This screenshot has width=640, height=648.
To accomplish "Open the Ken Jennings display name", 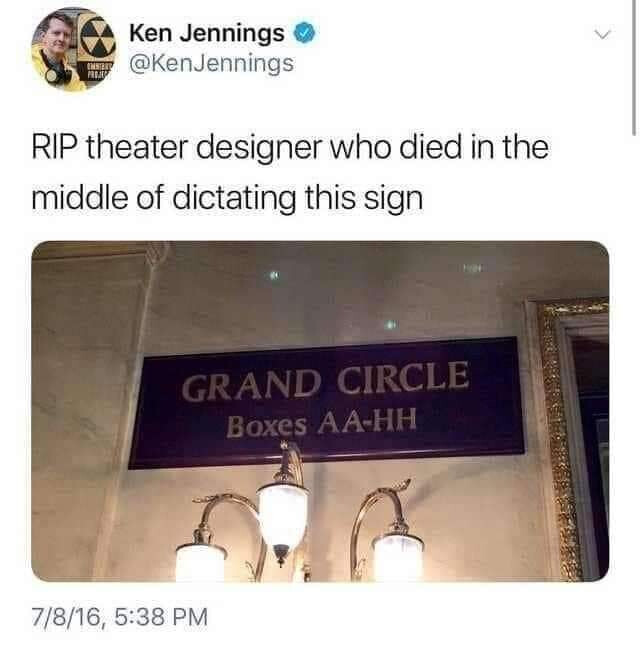I will point(207,33).
